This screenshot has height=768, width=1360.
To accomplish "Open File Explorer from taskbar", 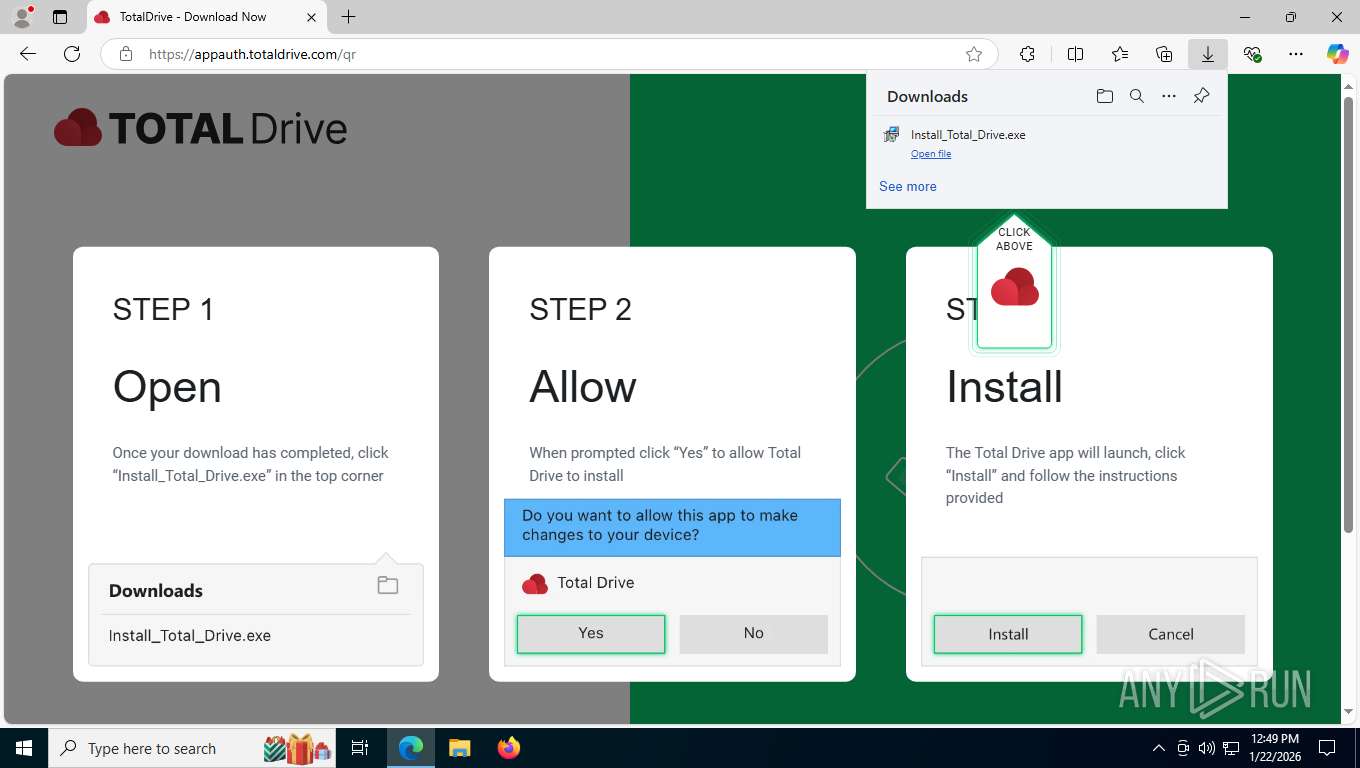I will click(460, 748).
